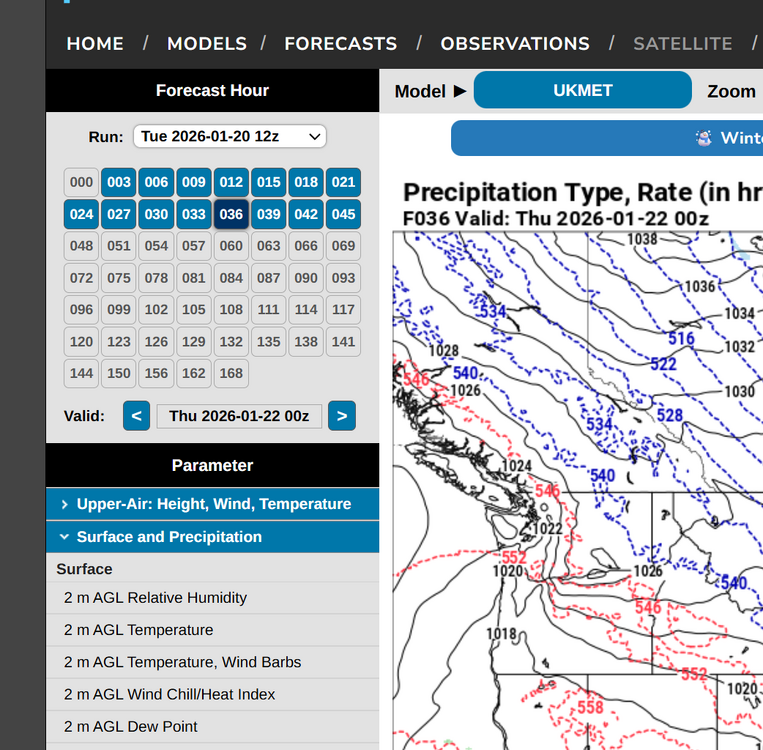The height and width of the screenshot is (750, 763).
Task: Select 2 m AGL Relative Humidity parameter
Action: pos(155,598)
